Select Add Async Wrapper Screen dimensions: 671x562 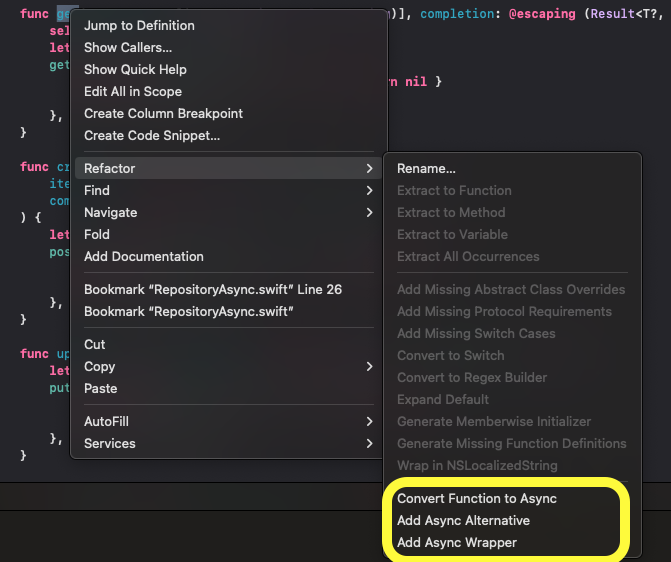[x=512, y=543]
